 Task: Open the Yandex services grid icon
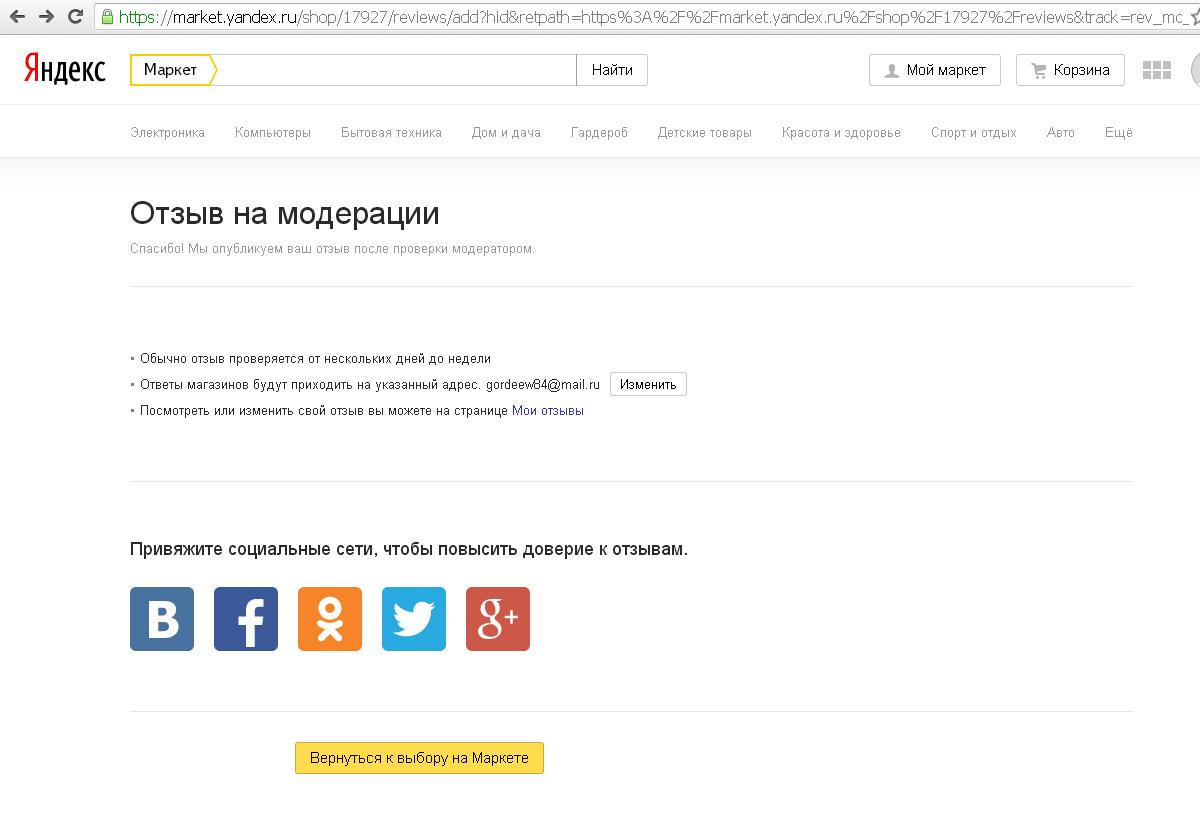point(1157,70)
